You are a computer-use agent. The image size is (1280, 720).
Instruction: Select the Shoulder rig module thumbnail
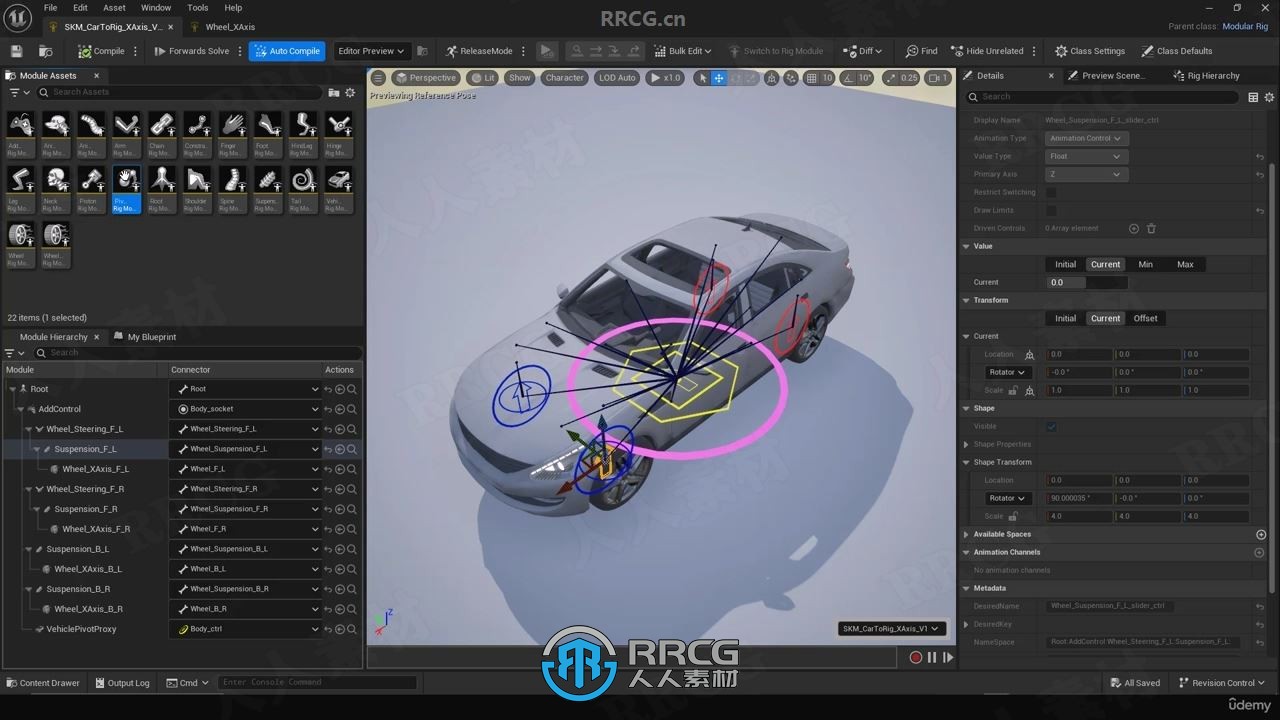197,189
